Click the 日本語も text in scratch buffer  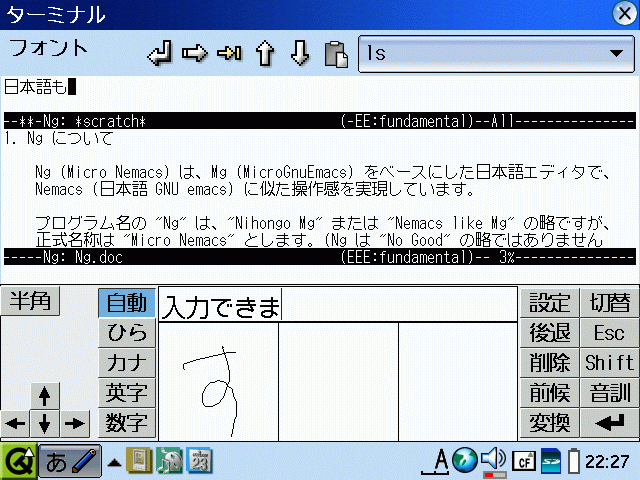point(35,87)
